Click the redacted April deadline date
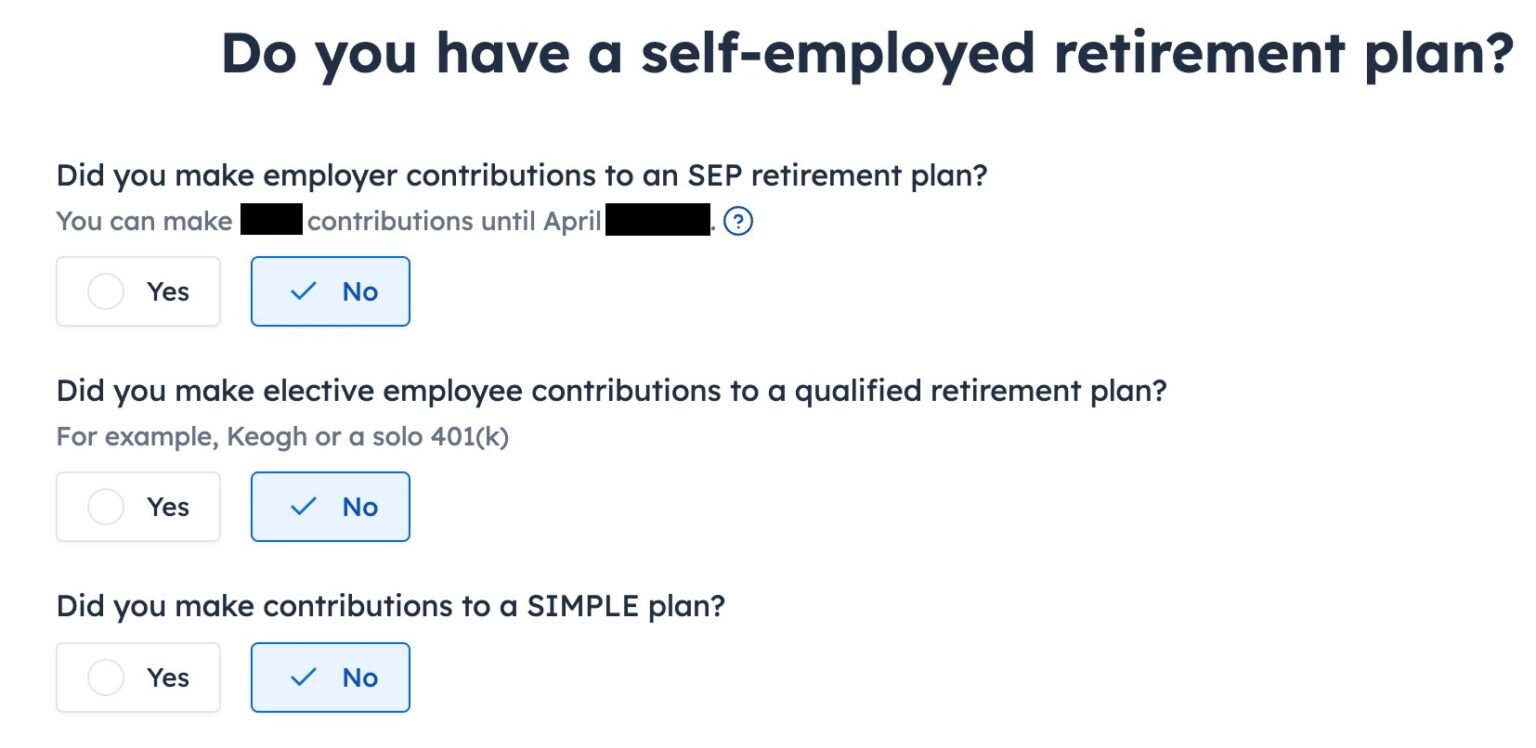Viewport: 1536px width, 748px height. point(655,221)
